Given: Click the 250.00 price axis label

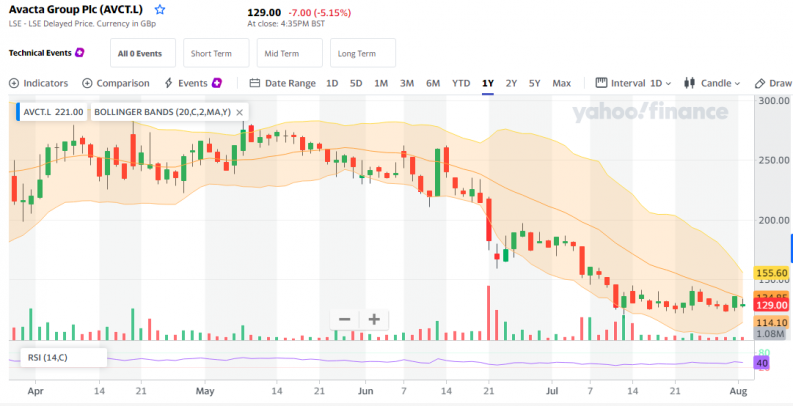Looking at the screenshot, I should pos(774,160).
